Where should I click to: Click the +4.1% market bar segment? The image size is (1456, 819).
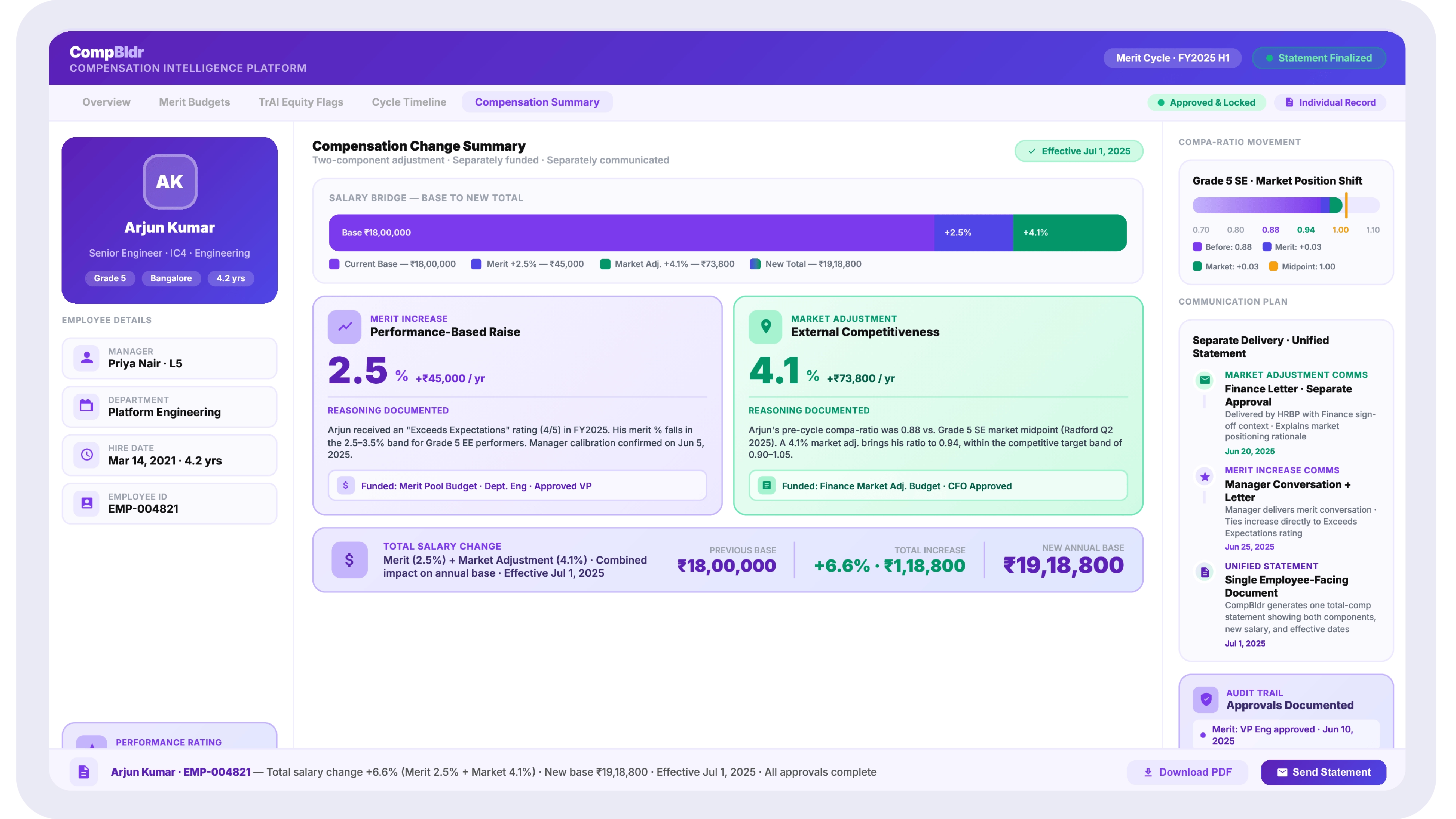pyautogui.click(x=1069, y=232)
